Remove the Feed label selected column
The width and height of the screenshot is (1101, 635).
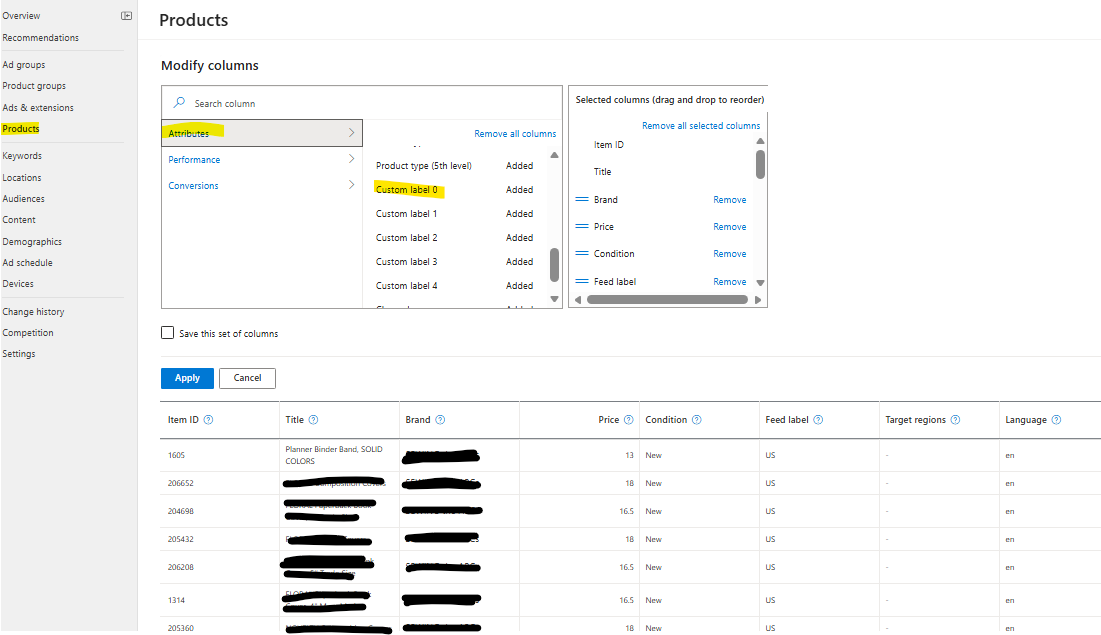coord(730,282)
